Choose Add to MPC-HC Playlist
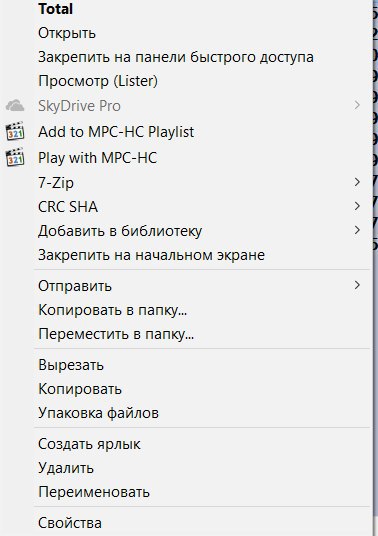This screenshot has height=536, width=378. pyautogui.click(x=116, y=132)
